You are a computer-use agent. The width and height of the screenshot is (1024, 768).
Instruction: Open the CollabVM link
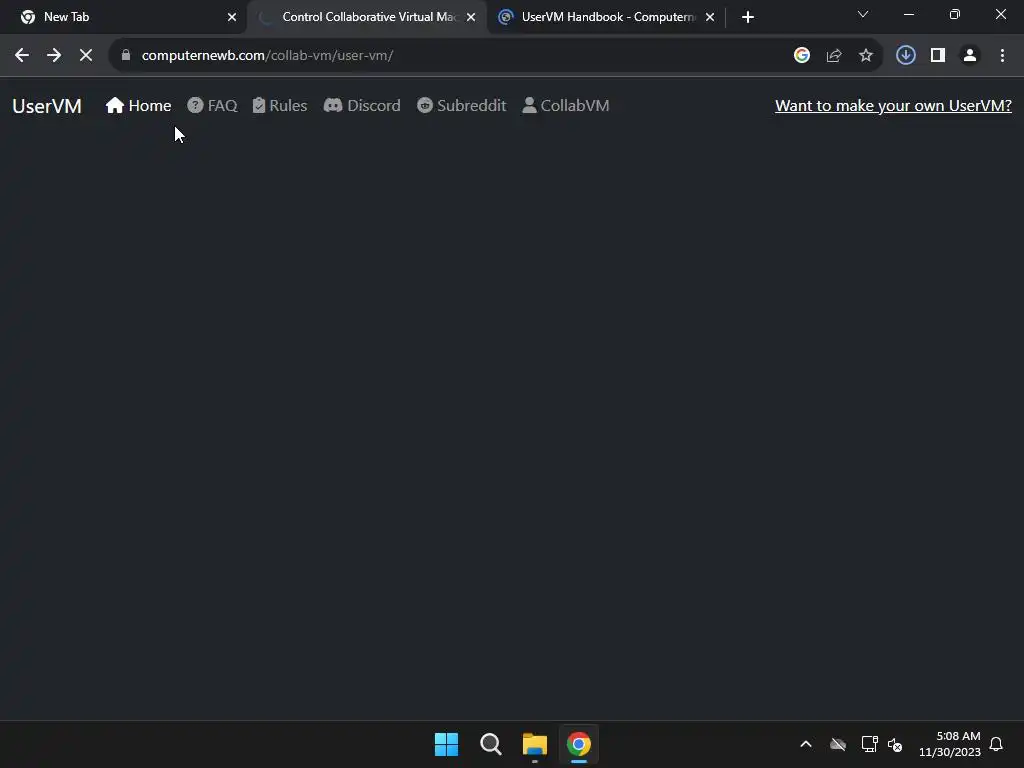point(566,106)
